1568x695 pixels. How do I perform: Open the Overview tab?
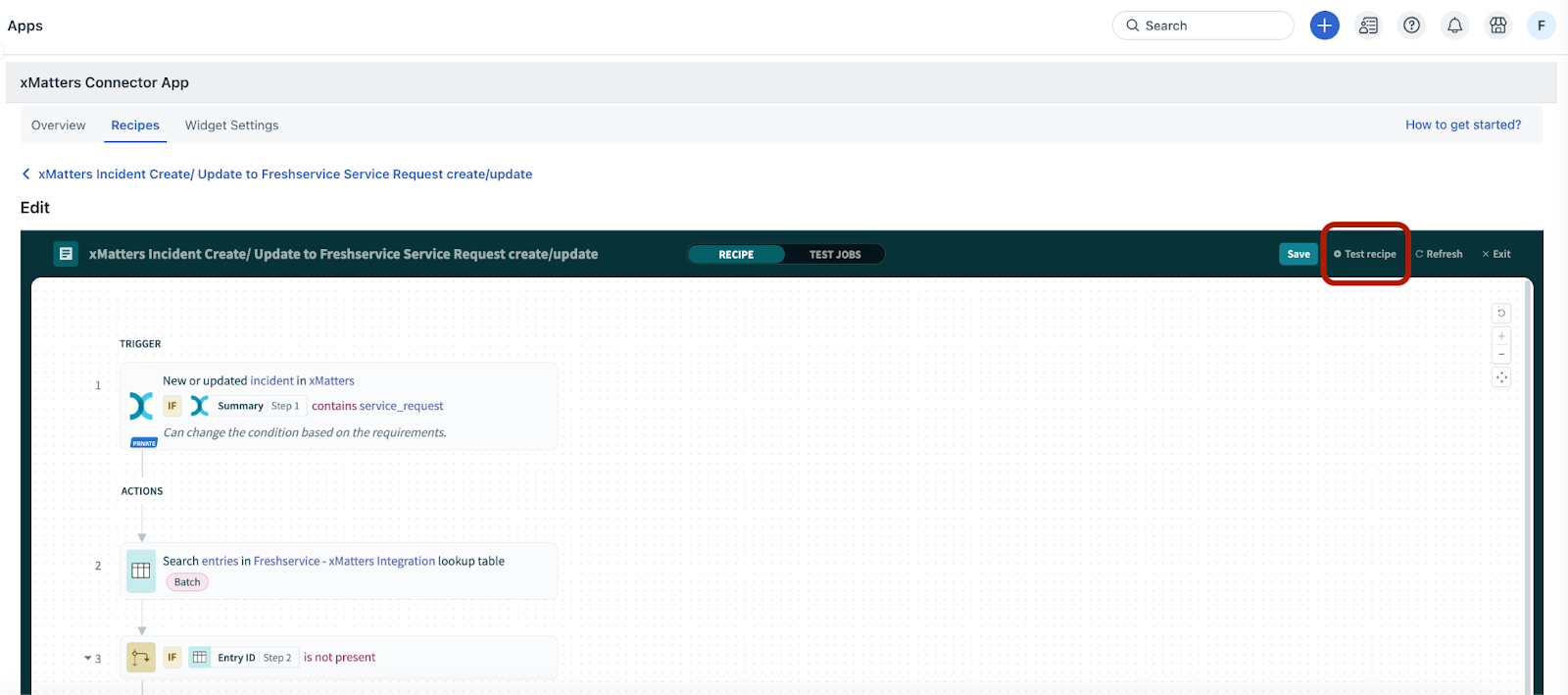pos(58,124)
